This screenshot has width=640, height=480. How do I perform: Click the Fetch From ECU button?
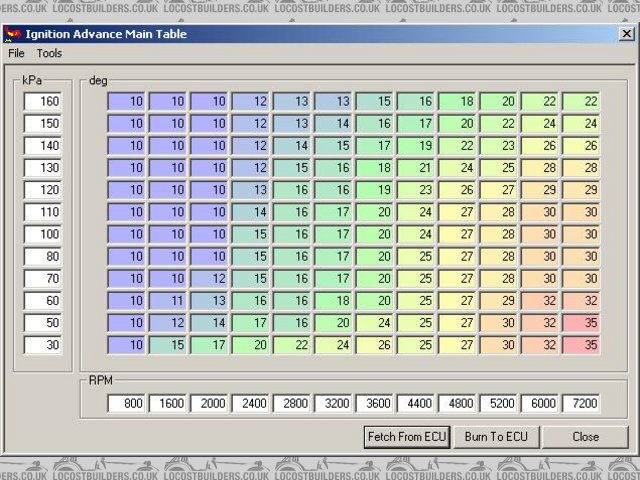407,437
